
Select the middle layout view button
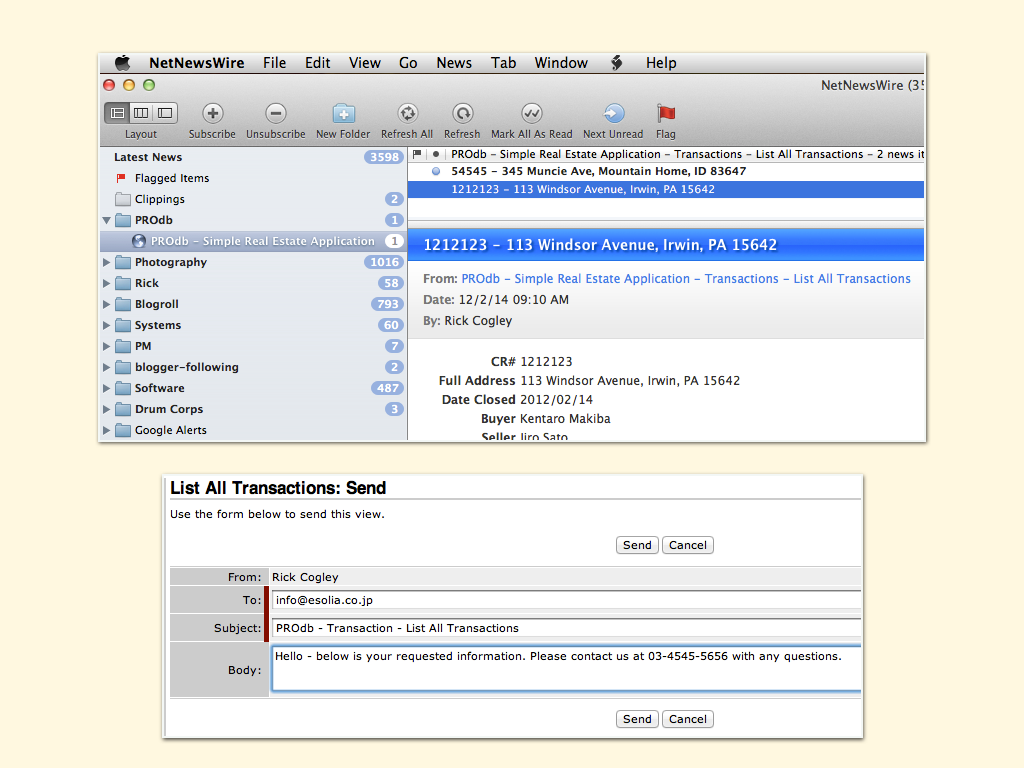pos(141,113)
